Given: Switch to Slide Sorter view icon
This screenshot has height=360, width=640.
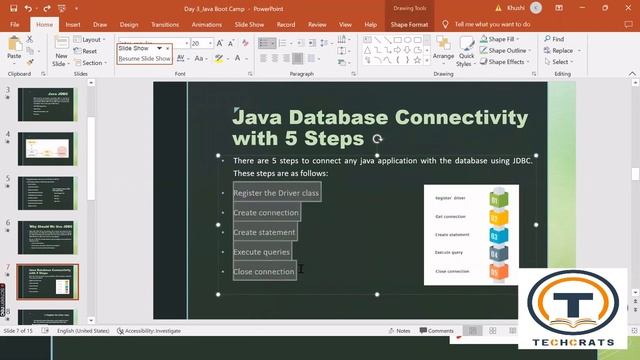Looking at the screenshot, I should (x=493, y=331).
